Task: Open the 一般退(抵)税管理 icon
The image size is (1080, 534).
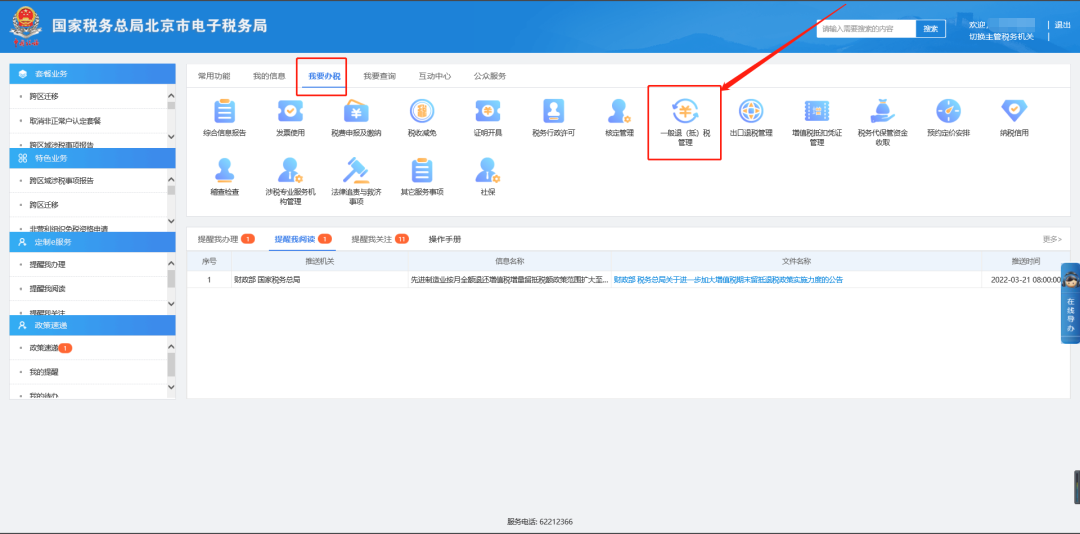Action: coord(685,111)
